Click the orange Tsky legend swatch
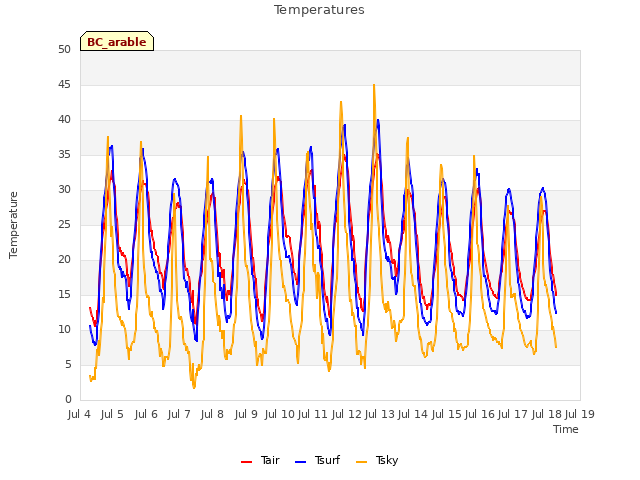This screenshot has height=480, width=640. click(x=362, y=462)
